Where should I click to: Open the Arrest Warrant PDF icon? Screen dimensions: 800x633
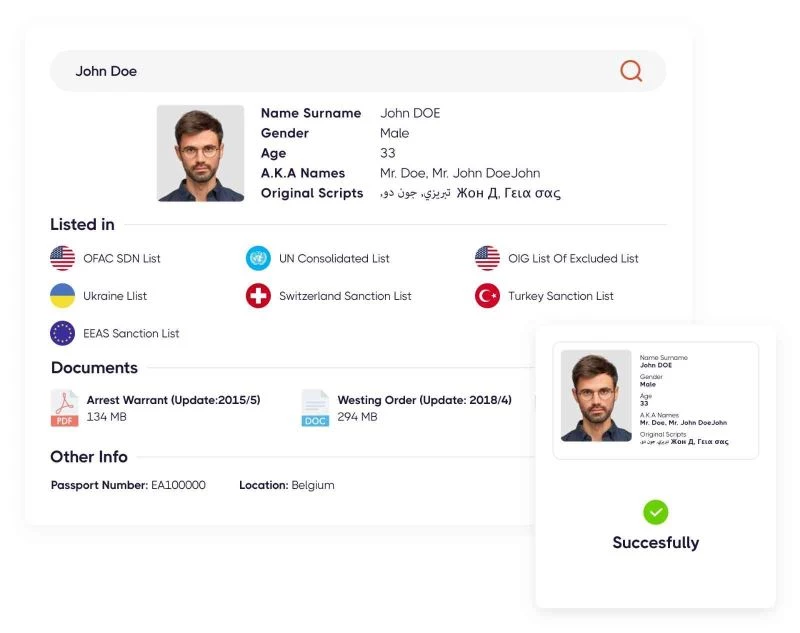pos(65,408)
